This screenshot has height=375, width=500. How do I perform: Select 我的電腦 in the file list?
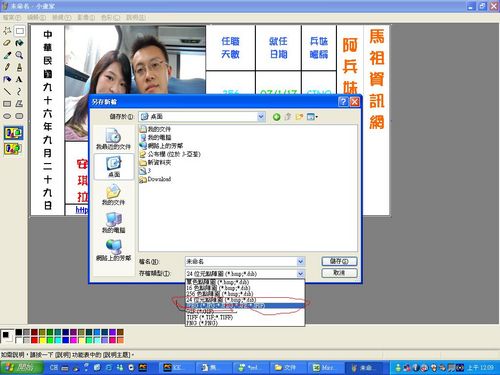point(156,137)
